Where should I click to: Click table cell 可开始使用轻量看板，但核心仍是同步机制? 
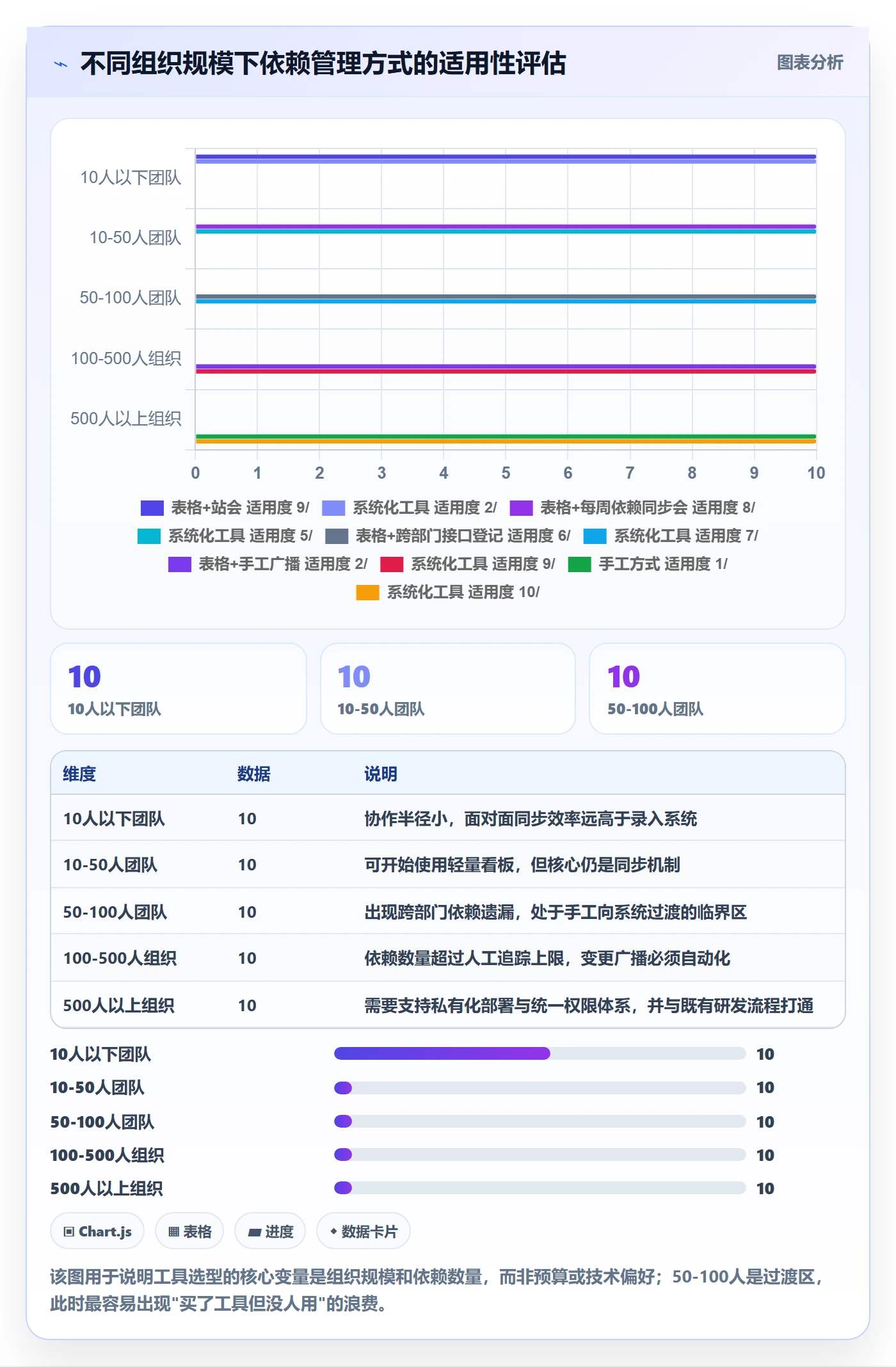pyautogui.click(x=522, y=865)
